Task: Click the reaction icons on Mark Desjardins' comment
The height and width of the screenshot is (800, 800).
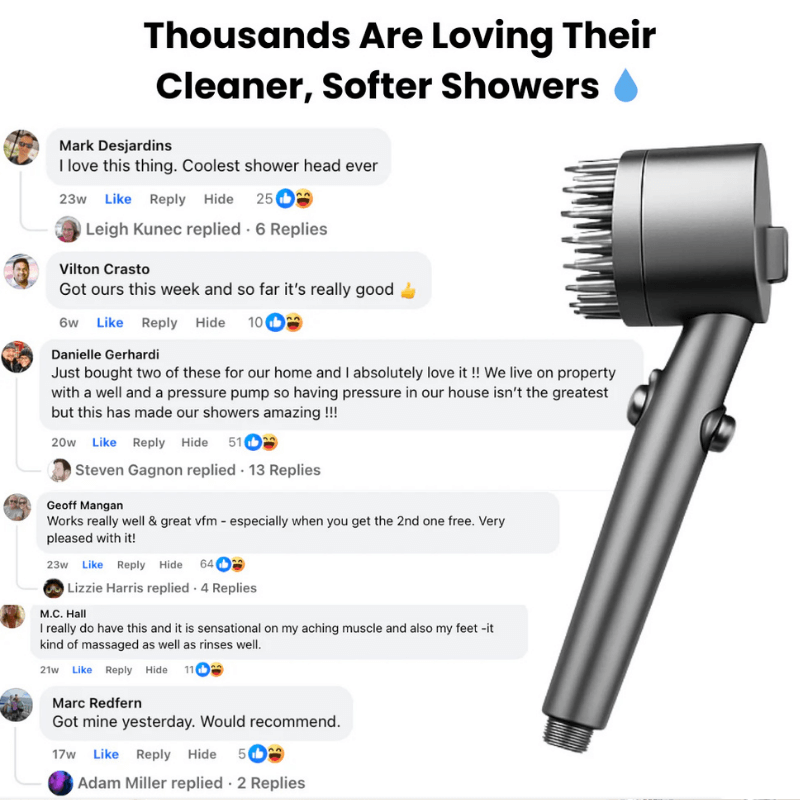Action: (294, 198)
